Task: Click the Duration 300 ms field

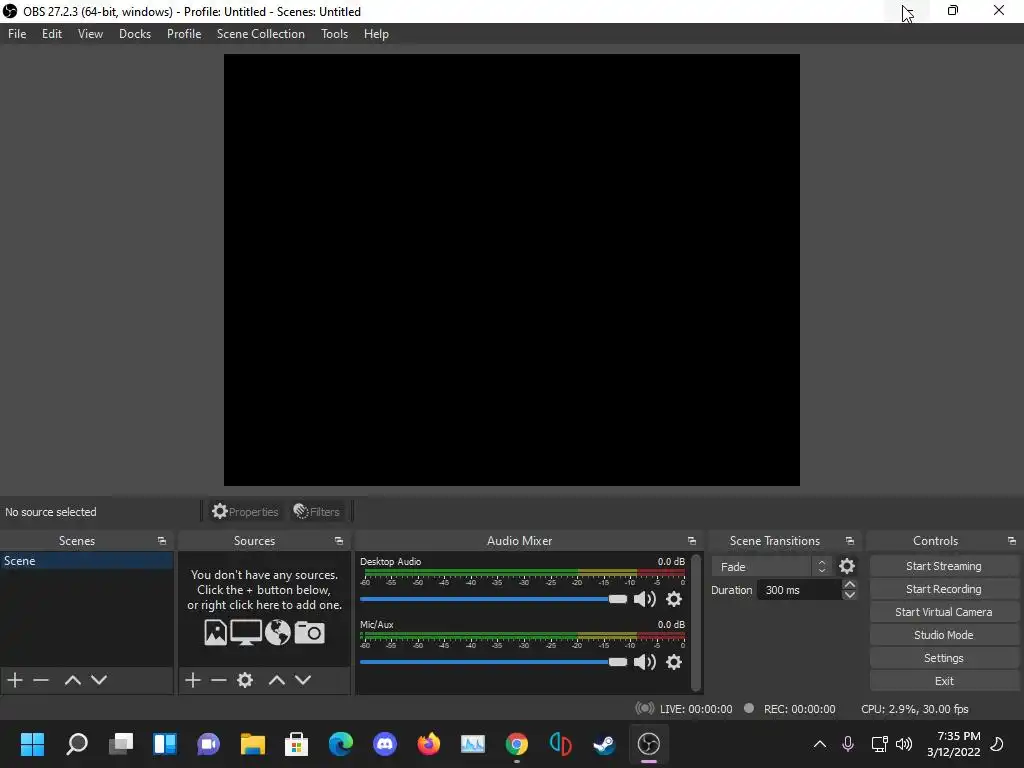Action: (x=800, y=590)
